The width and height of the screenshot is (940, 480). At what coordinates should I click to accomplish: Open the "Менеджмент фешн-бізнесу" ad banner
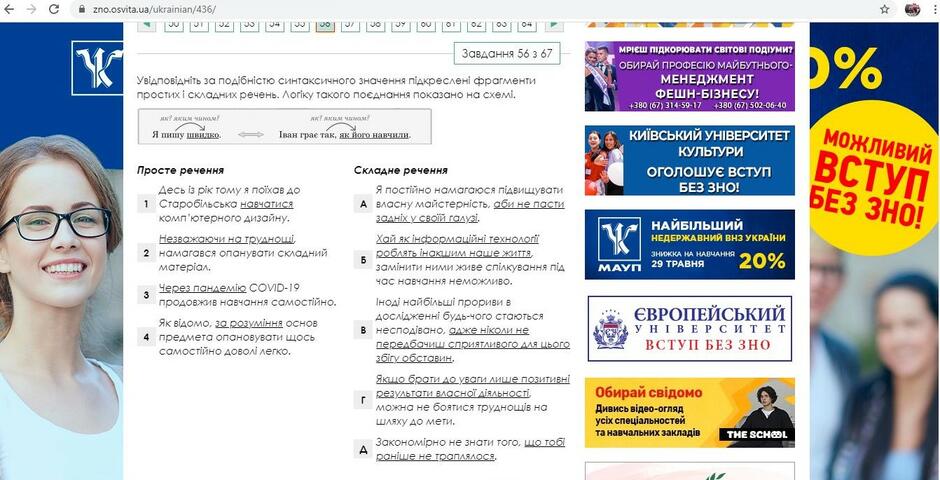[689, 76]
